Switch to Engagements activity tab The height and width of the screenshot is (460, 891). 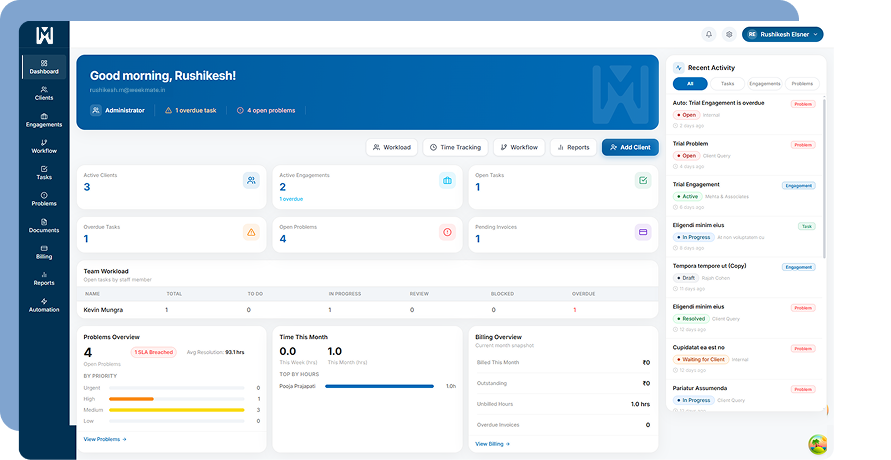(x=765, y=84)
